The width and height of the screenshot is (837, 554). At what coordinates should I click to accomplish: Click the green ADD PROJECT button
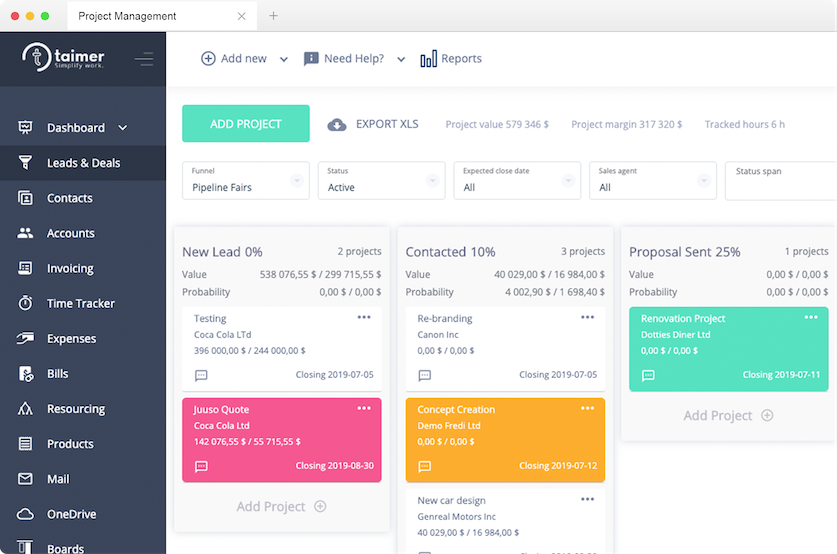click(246, 124)
